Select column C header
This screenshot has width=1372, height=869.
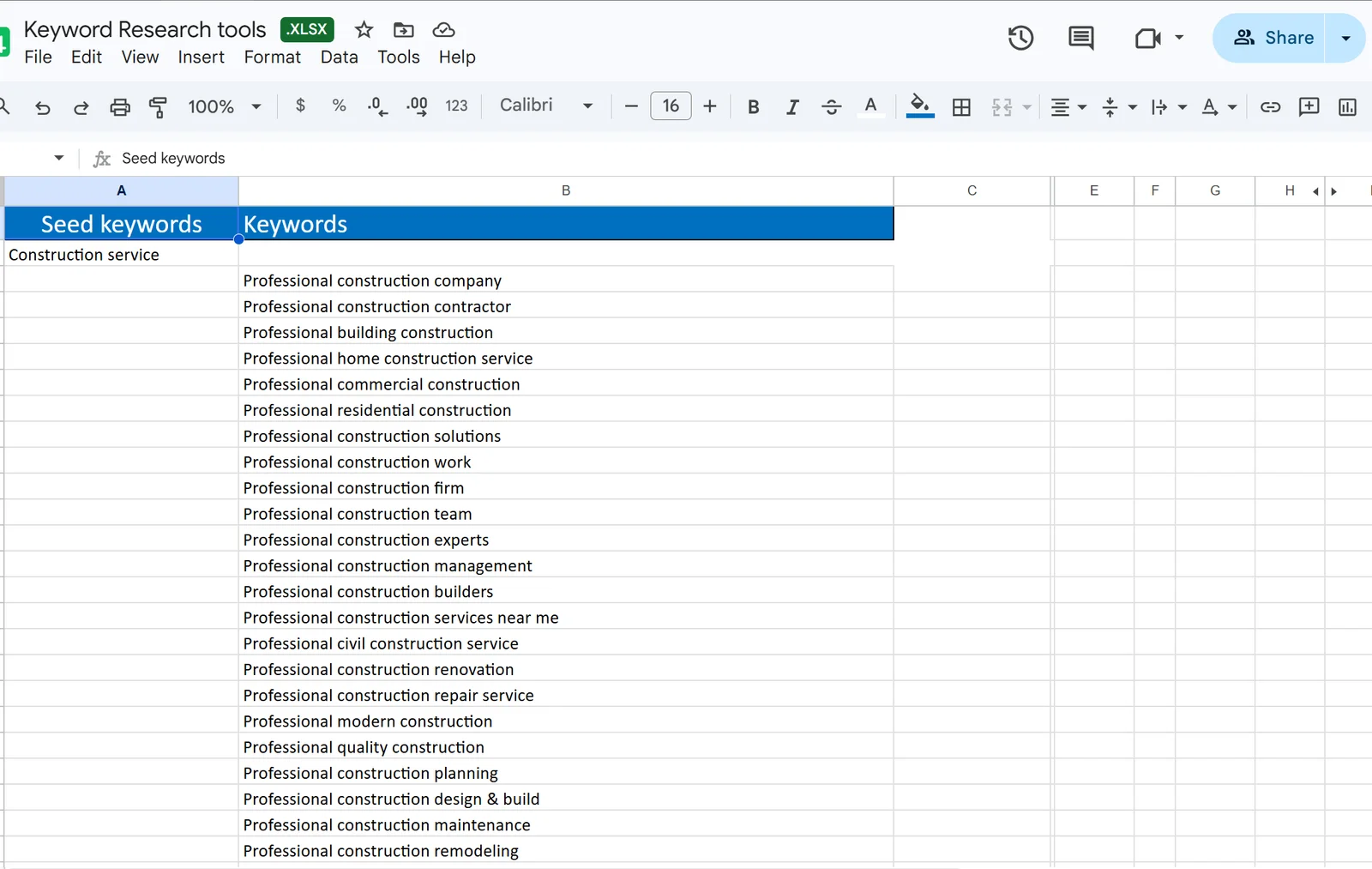972,190
